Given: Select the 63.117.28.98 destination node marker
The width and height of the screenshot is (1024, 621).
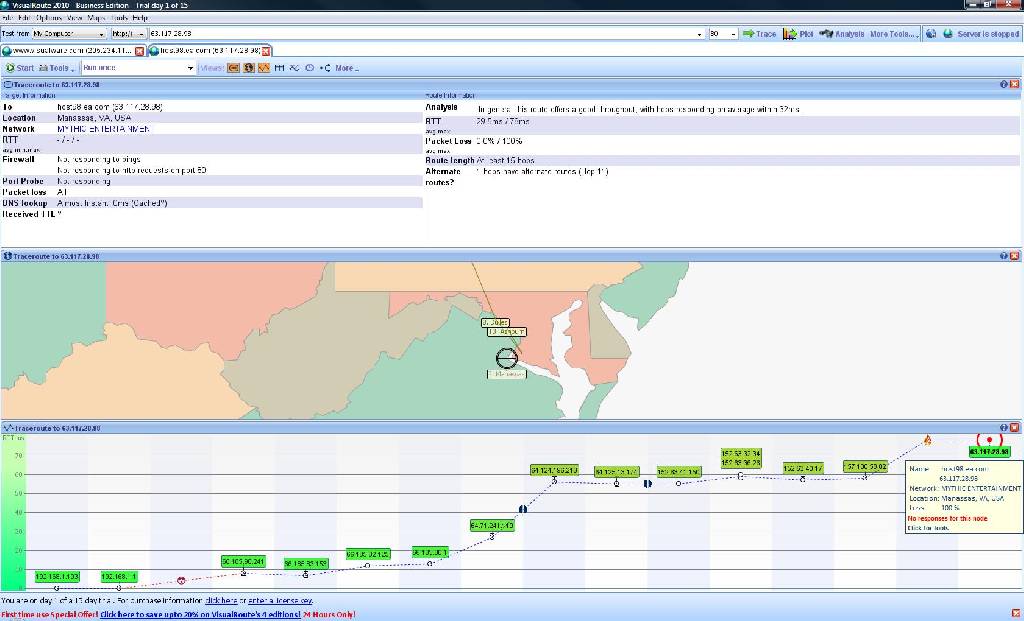Looking at the screenshot, I should [x=989, y=440].
